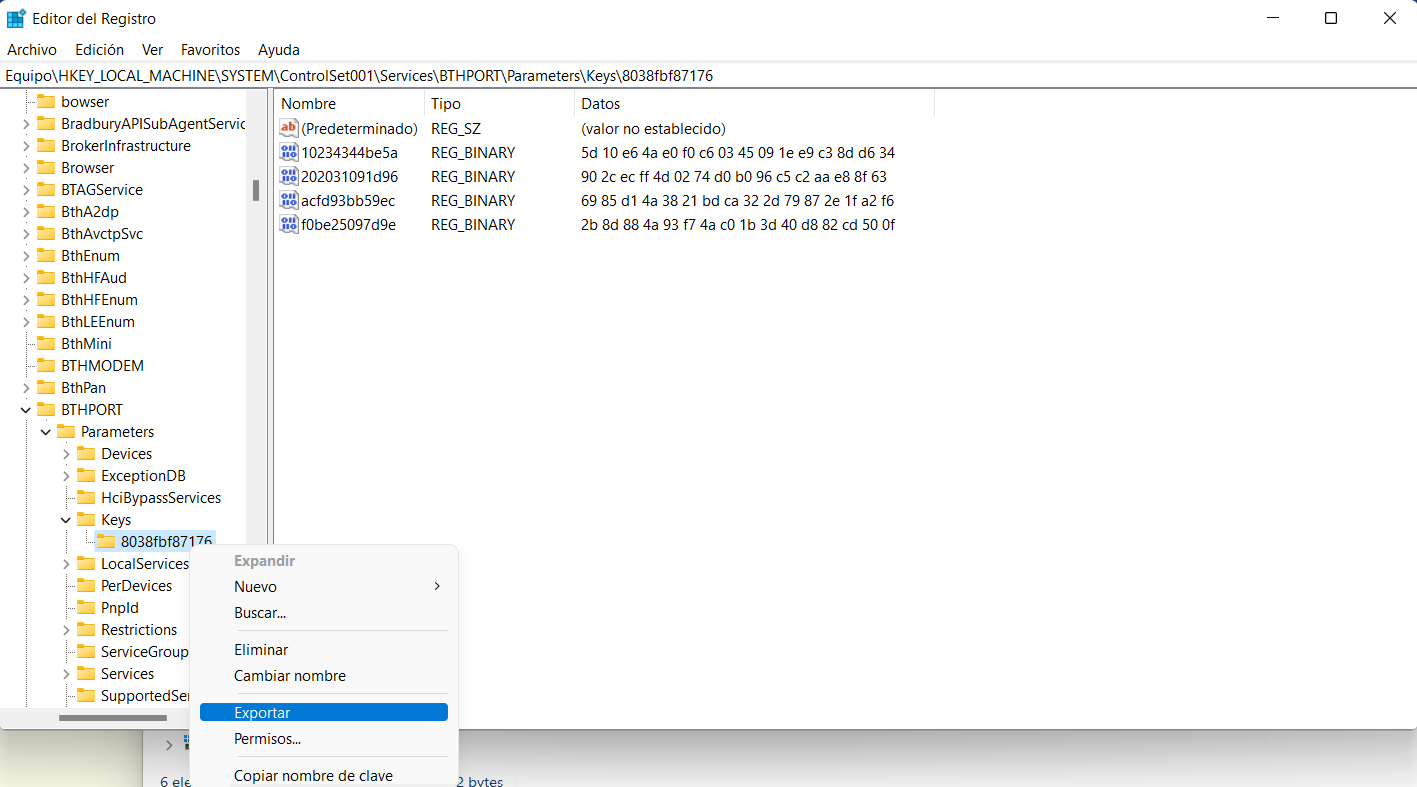
Task: Click the Registry Editor app icon in title bar
Action: (x=16, y=18)
